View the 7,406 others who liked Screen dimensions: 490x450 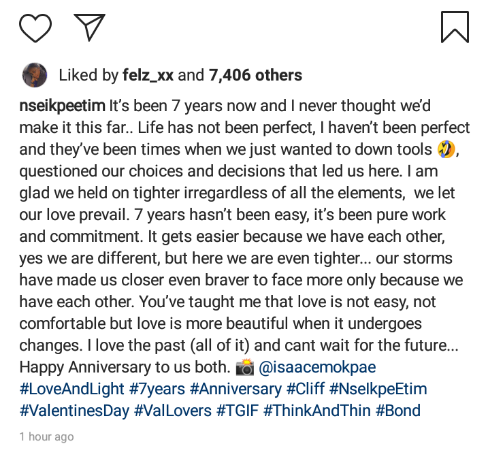point(255,75)
